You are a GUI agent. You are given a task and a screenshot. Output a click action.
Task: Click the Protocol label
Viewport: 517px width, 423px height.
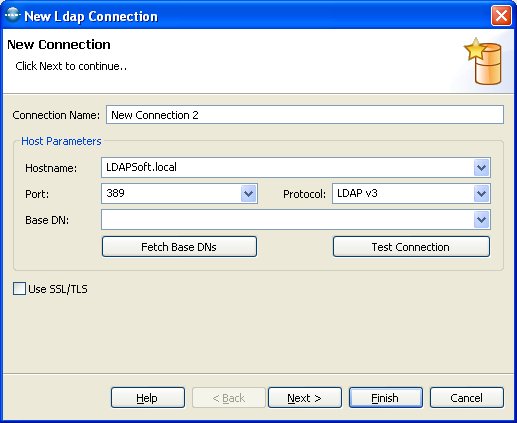304,194
